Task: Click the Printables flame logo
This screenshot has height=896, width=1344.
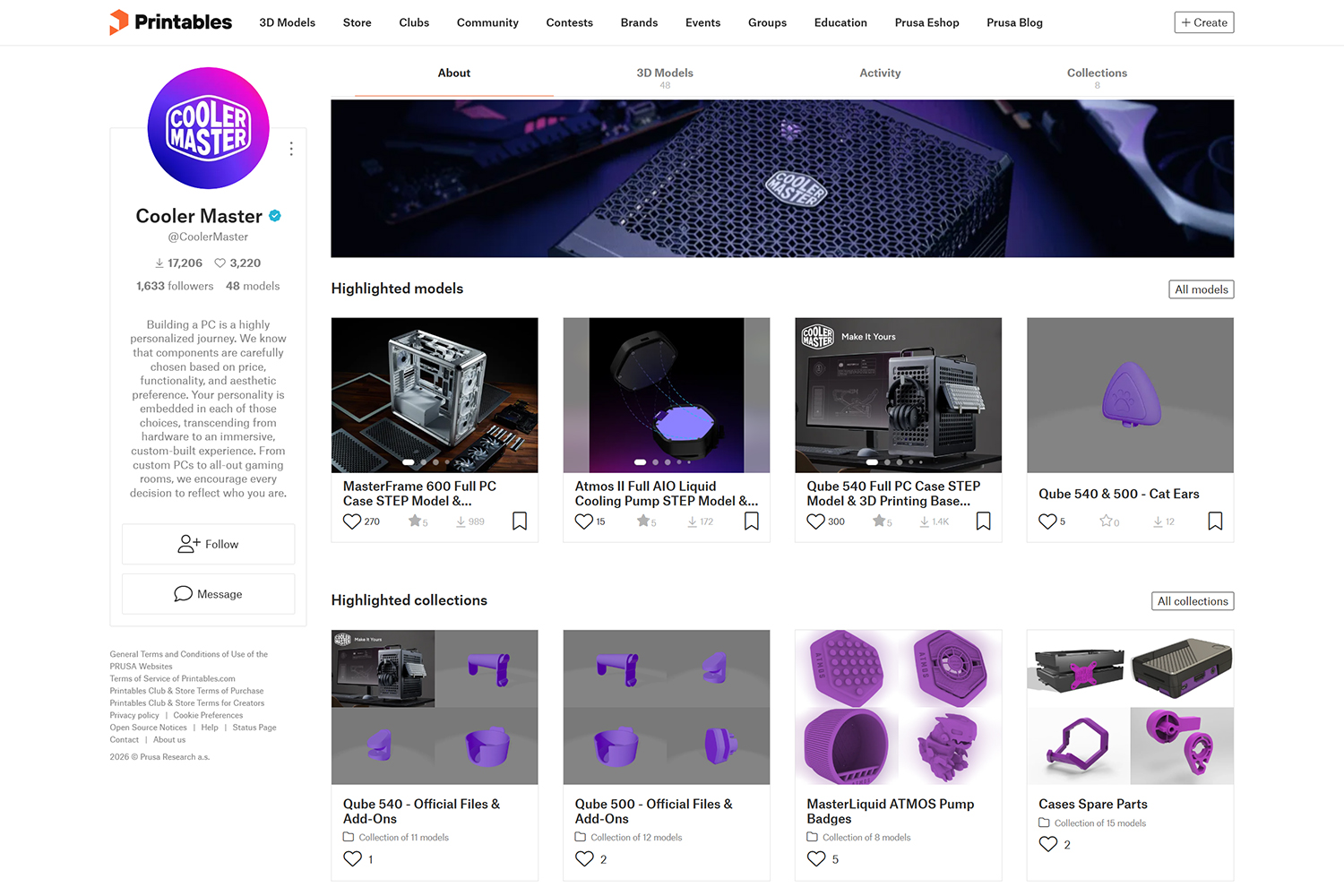Action: 117,21
